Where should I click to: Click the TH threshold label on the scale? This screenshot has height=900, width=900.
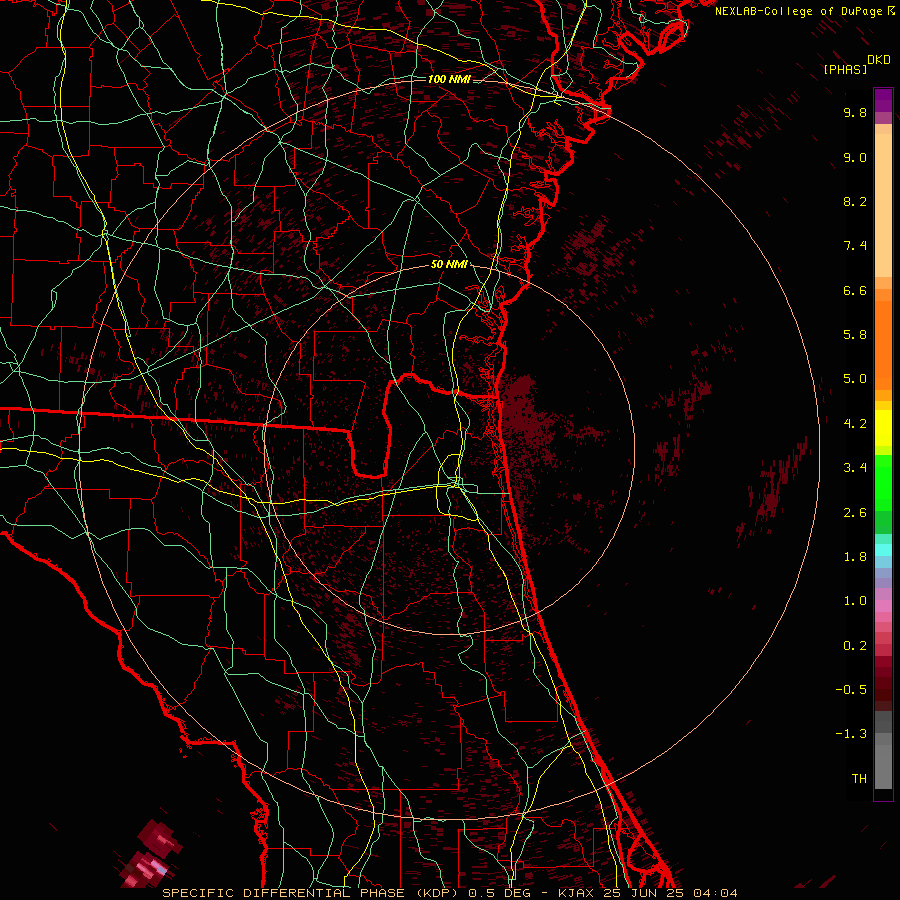click(x=859, y=779)
